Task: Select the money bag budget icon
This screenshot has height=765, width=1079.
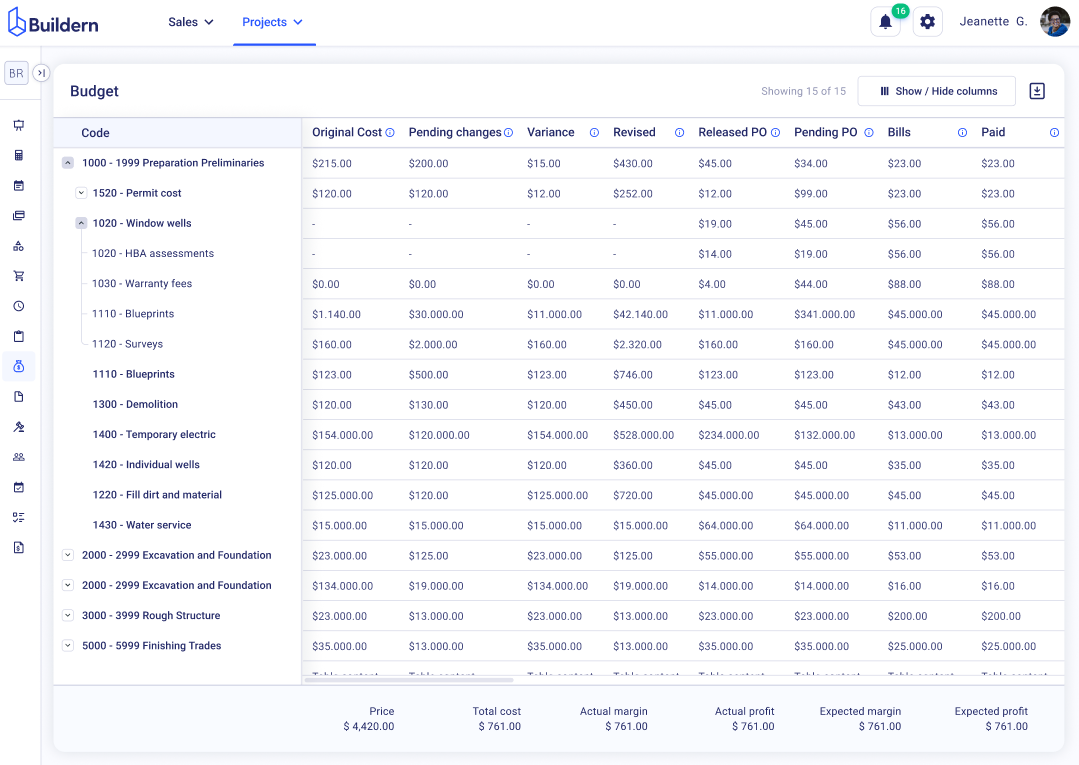Action: 18,367
